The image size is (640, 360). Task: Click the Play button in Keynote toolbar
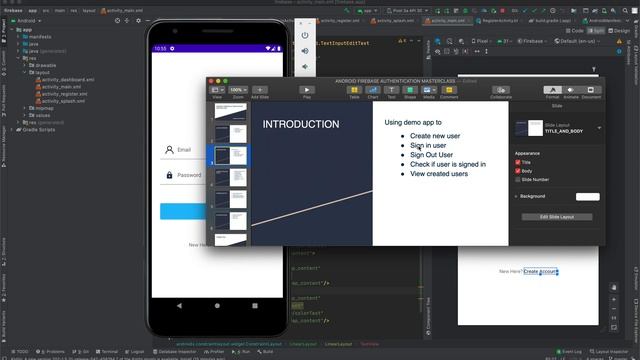click(x=307, y=90)
